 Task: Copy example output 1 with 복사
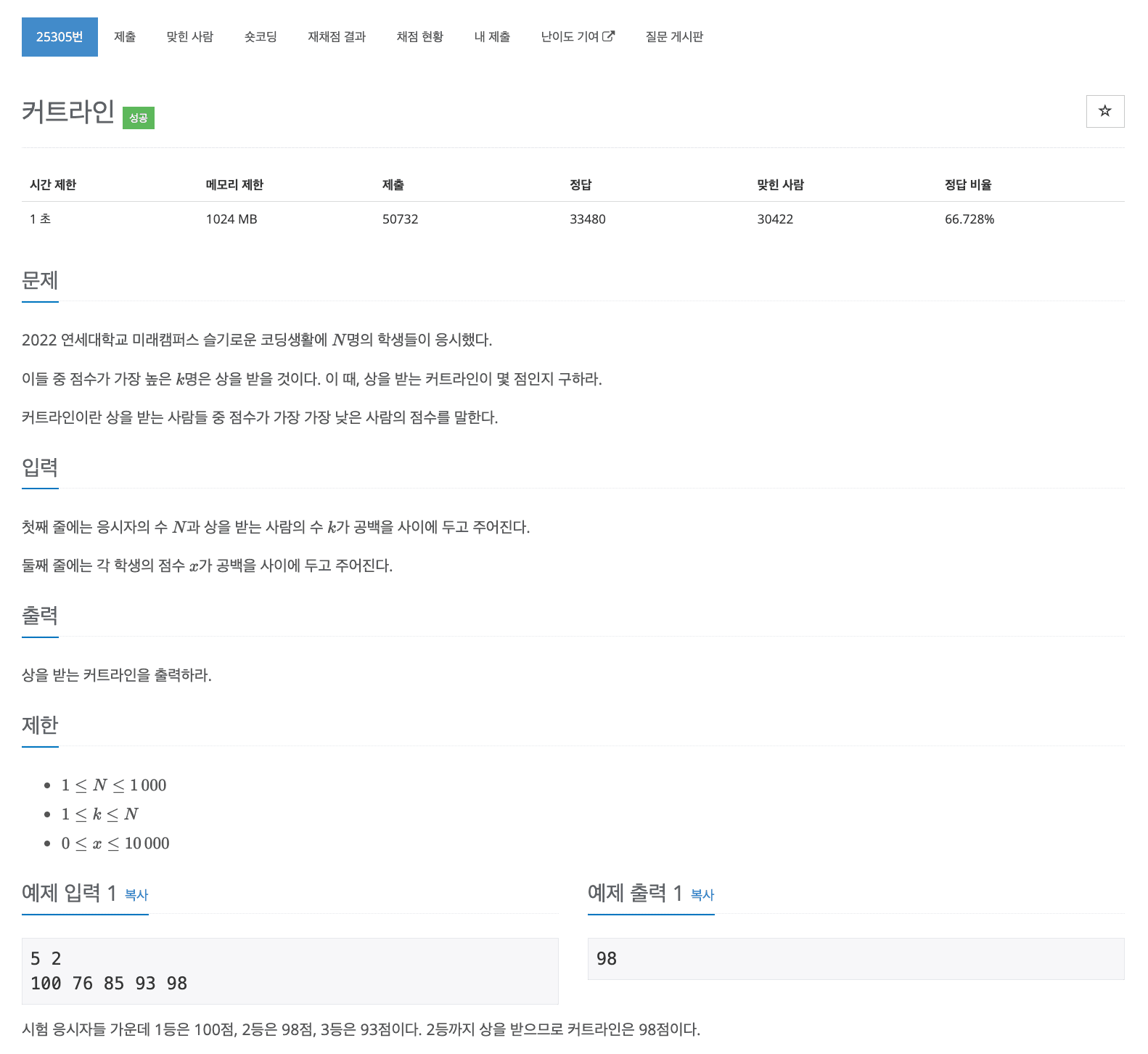point(702,895)
